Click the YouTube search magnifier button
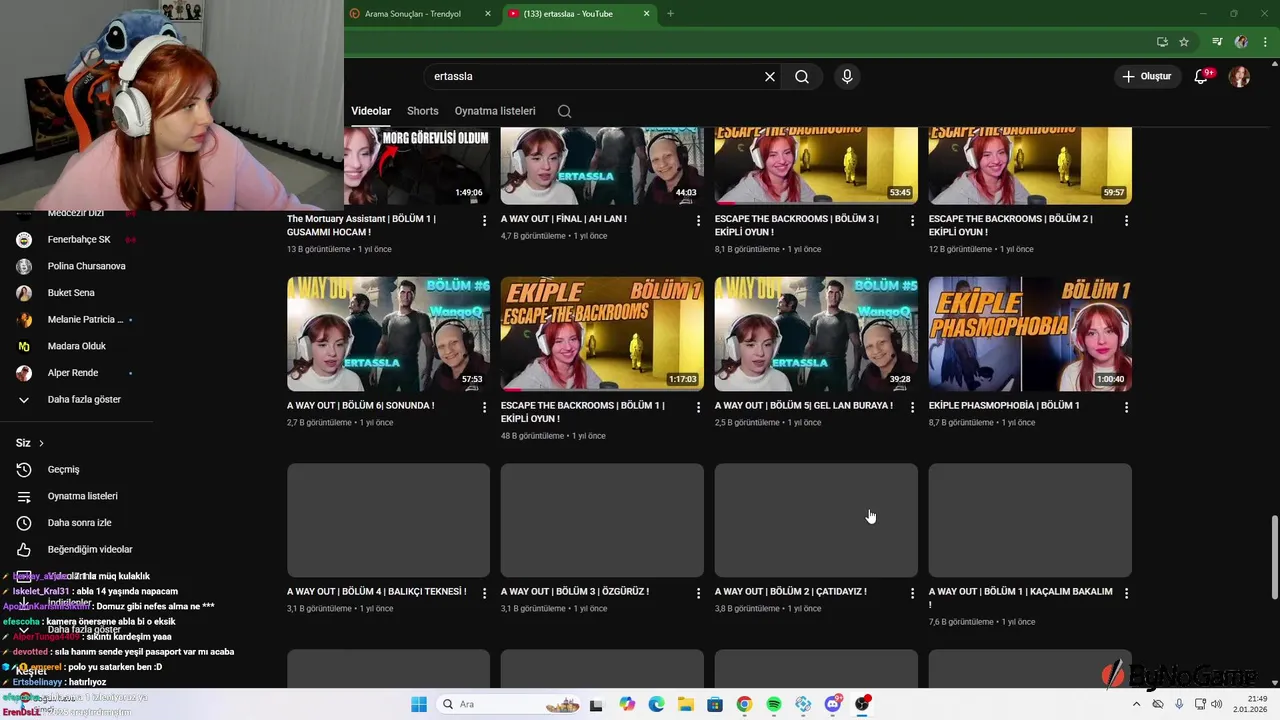The height and width of the screenshot is (720, 1280). 802,76
